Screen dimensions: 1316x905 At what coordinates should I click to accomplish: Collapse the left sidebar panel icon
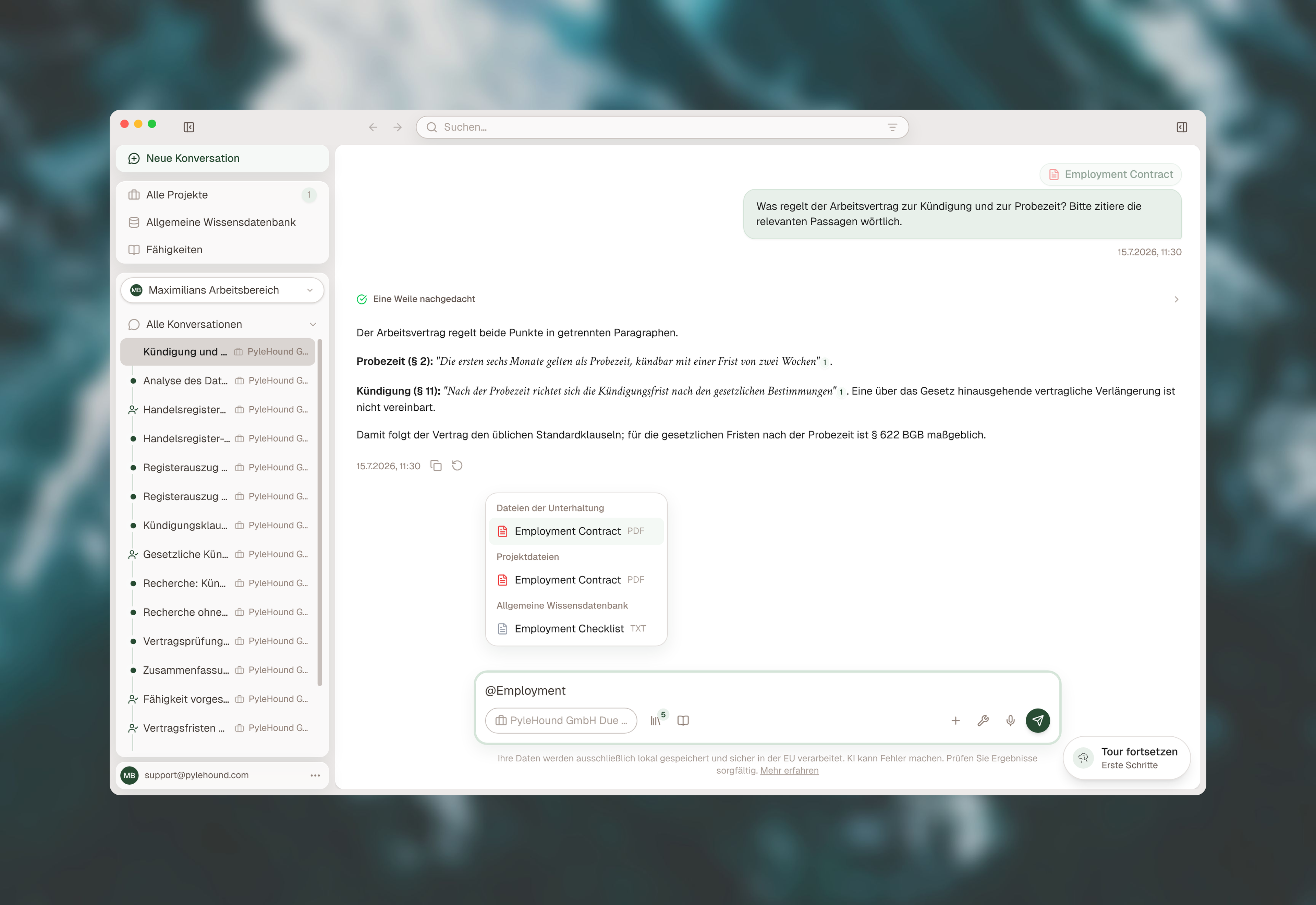pos(189,127)
